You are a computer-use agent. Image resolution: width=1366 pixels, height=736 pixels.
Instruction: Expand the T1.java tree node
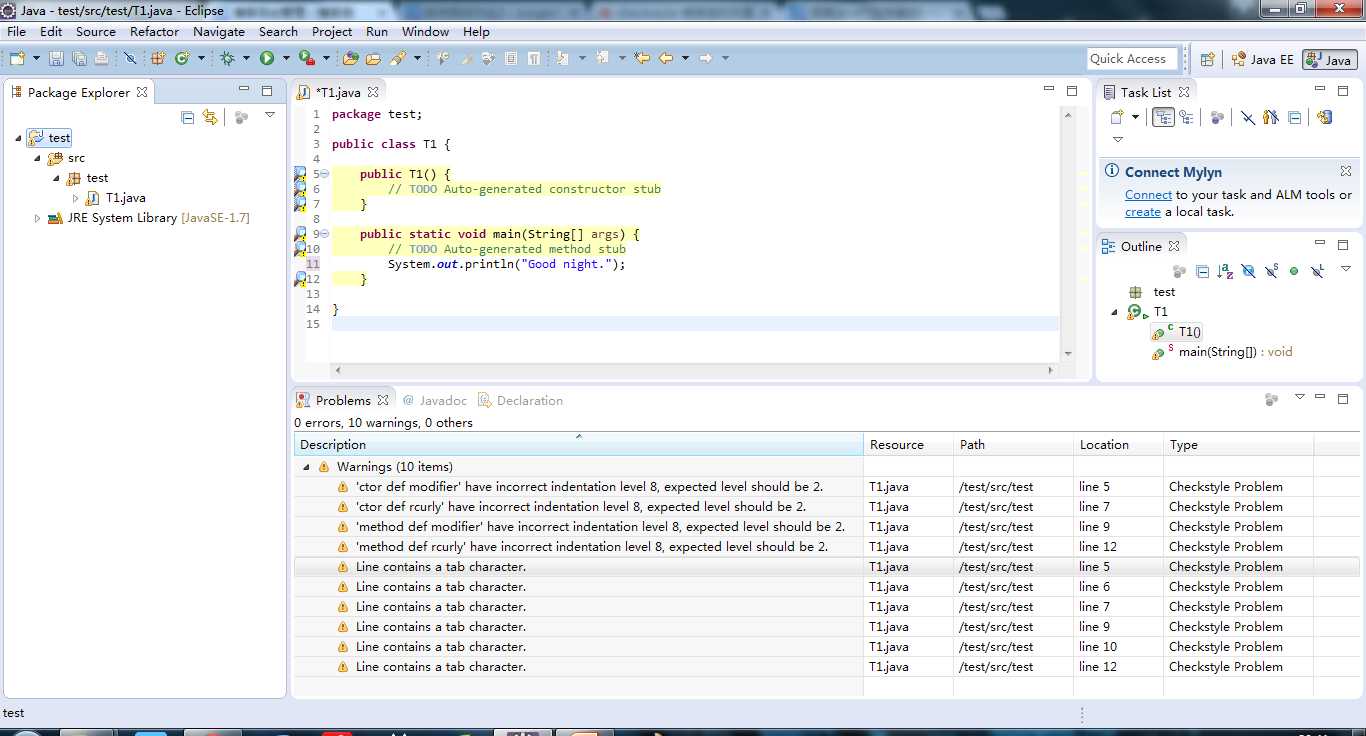[75, 198]
